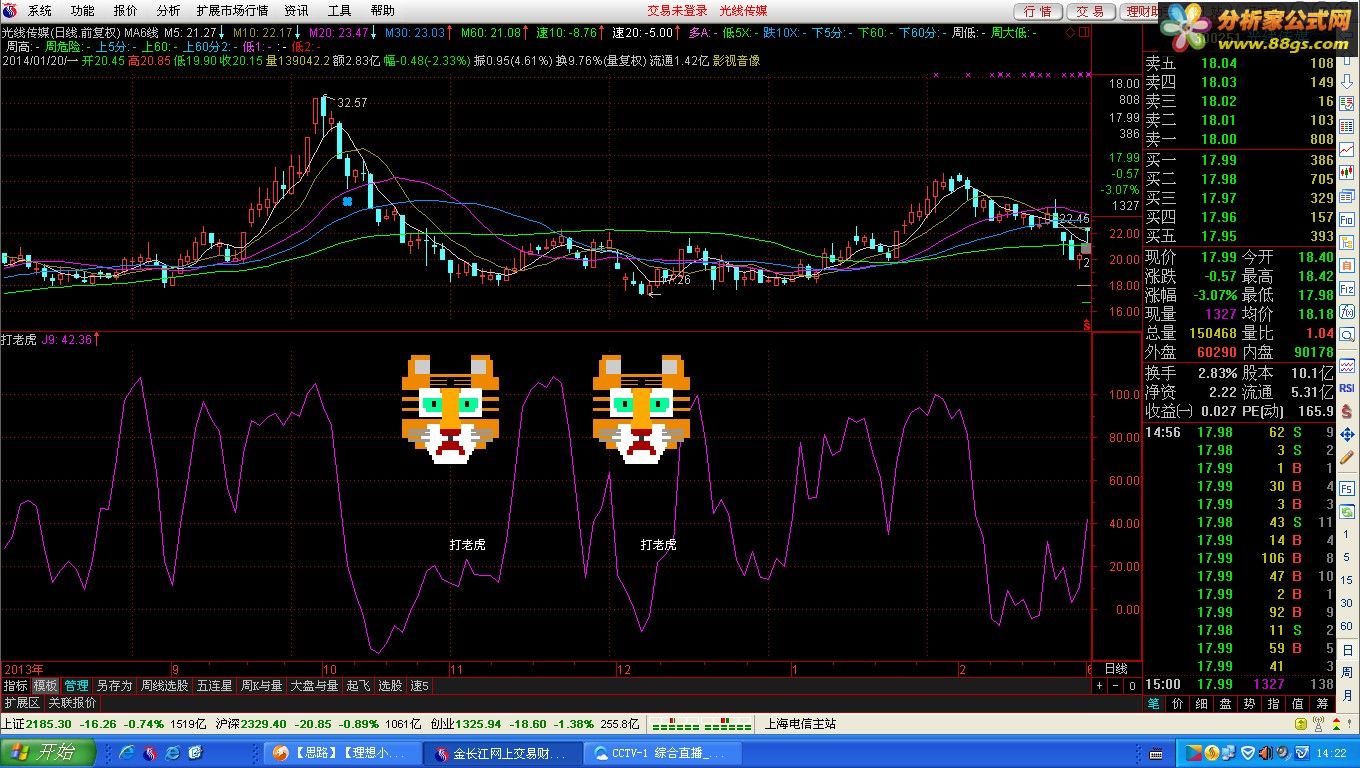This screenshot has height=768, width=1360.
Task: Open the 系统 menu
Action: pyautogui.click(x=40, y=11)
